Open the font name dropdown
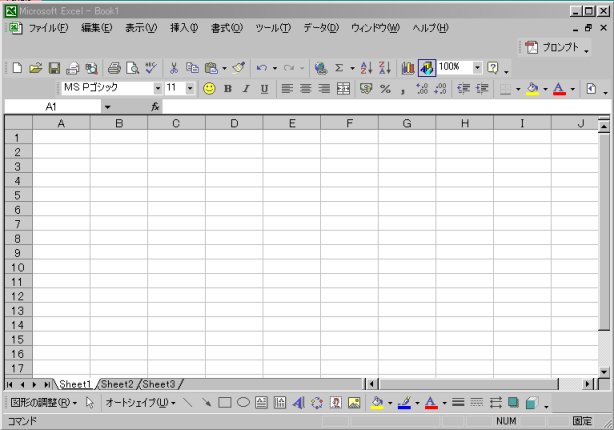This screenshot has height=430, width=614. click(x=158, y=88)
